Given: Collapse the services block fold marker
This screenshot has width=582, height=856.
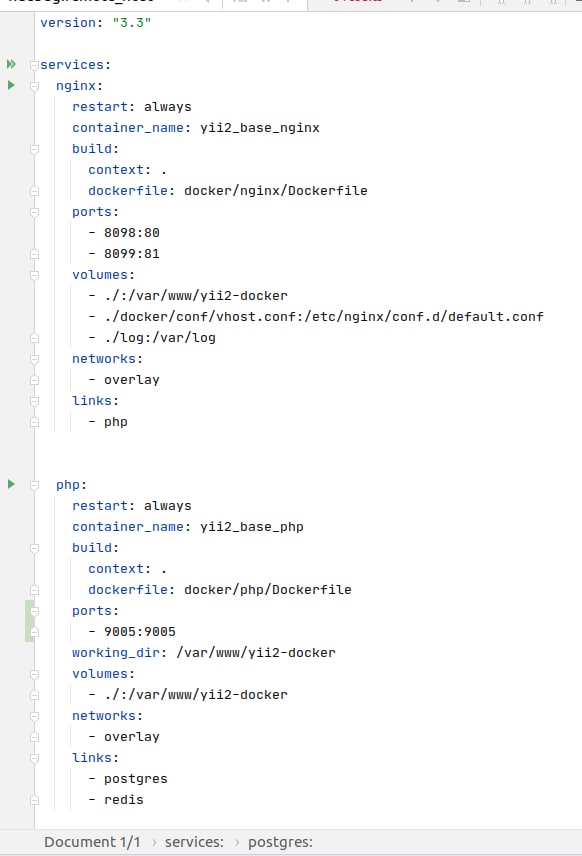Looking at the screenshot, I should click(34, 65).
